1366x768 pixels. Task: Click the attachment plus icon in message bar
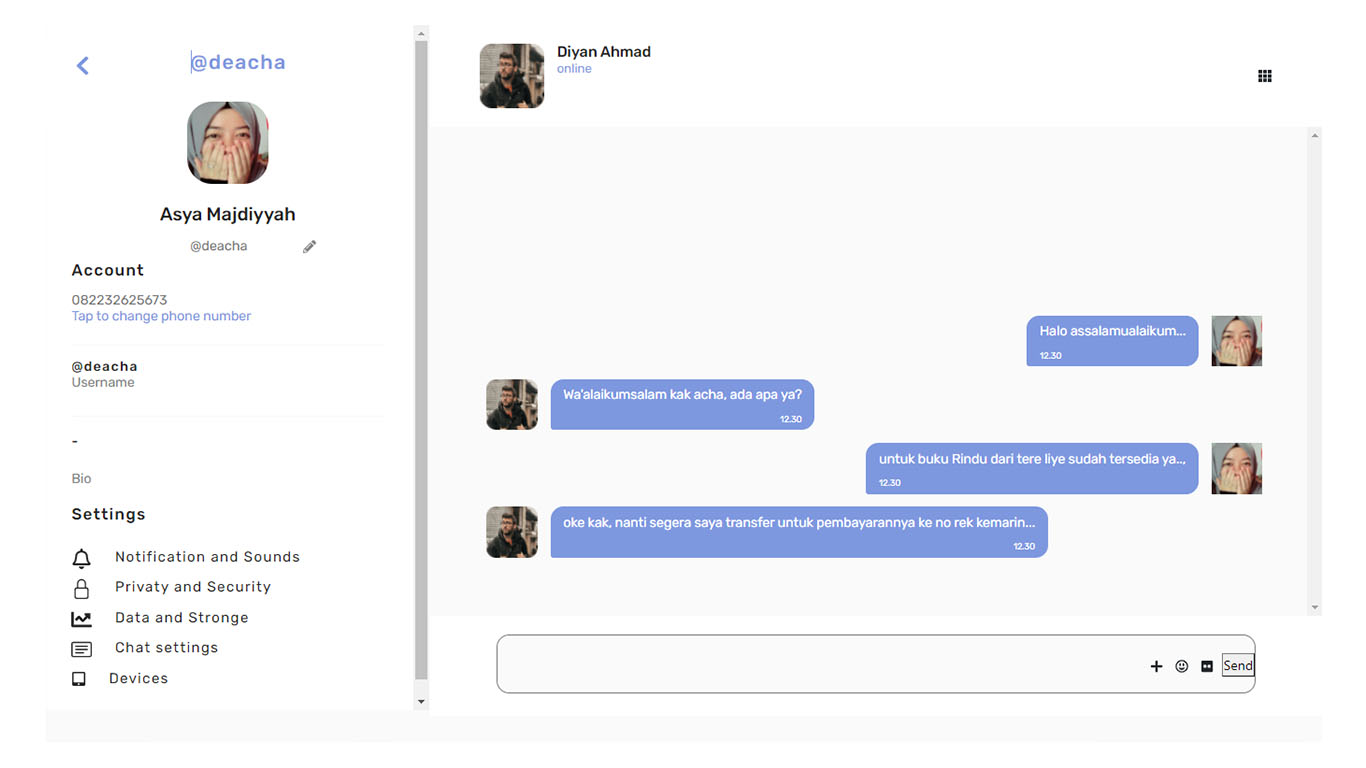[x=1156, y=665]
